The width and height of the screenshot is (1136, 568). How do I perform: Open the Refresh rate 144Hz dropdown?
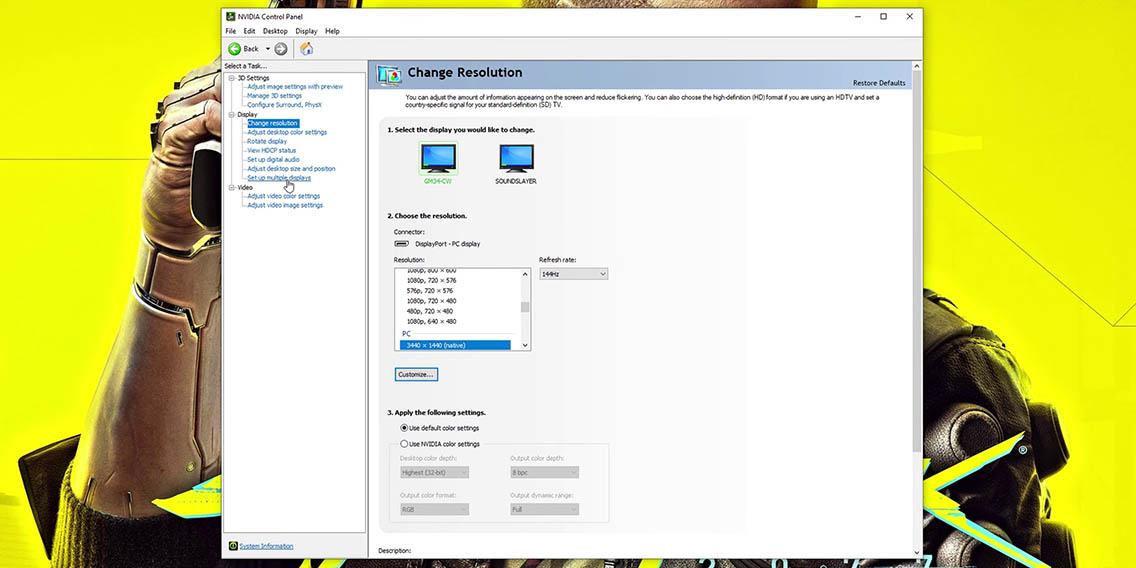click(574, 274)
